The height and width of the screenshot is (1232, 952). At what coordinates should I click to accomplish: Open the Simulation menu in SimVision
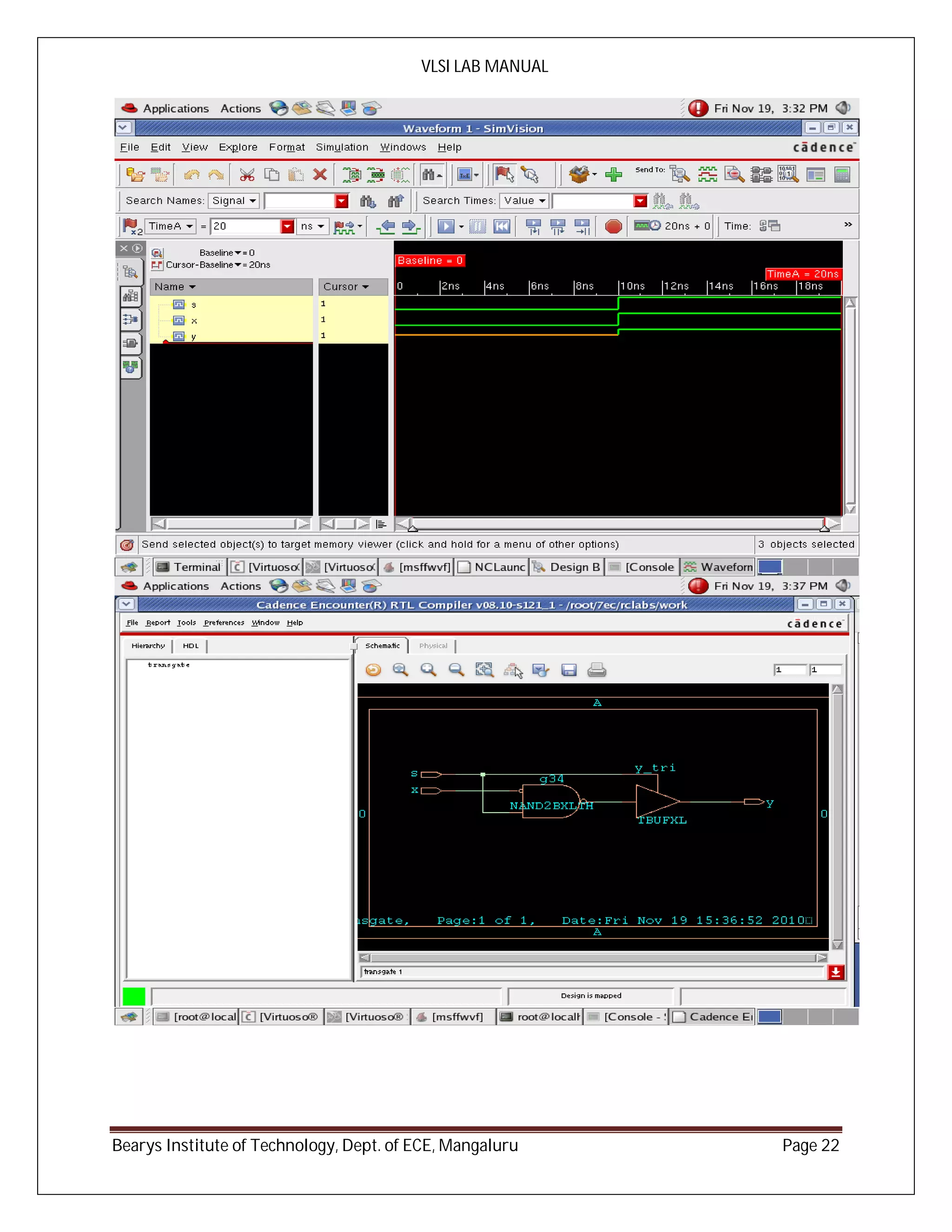click(341, 147)
